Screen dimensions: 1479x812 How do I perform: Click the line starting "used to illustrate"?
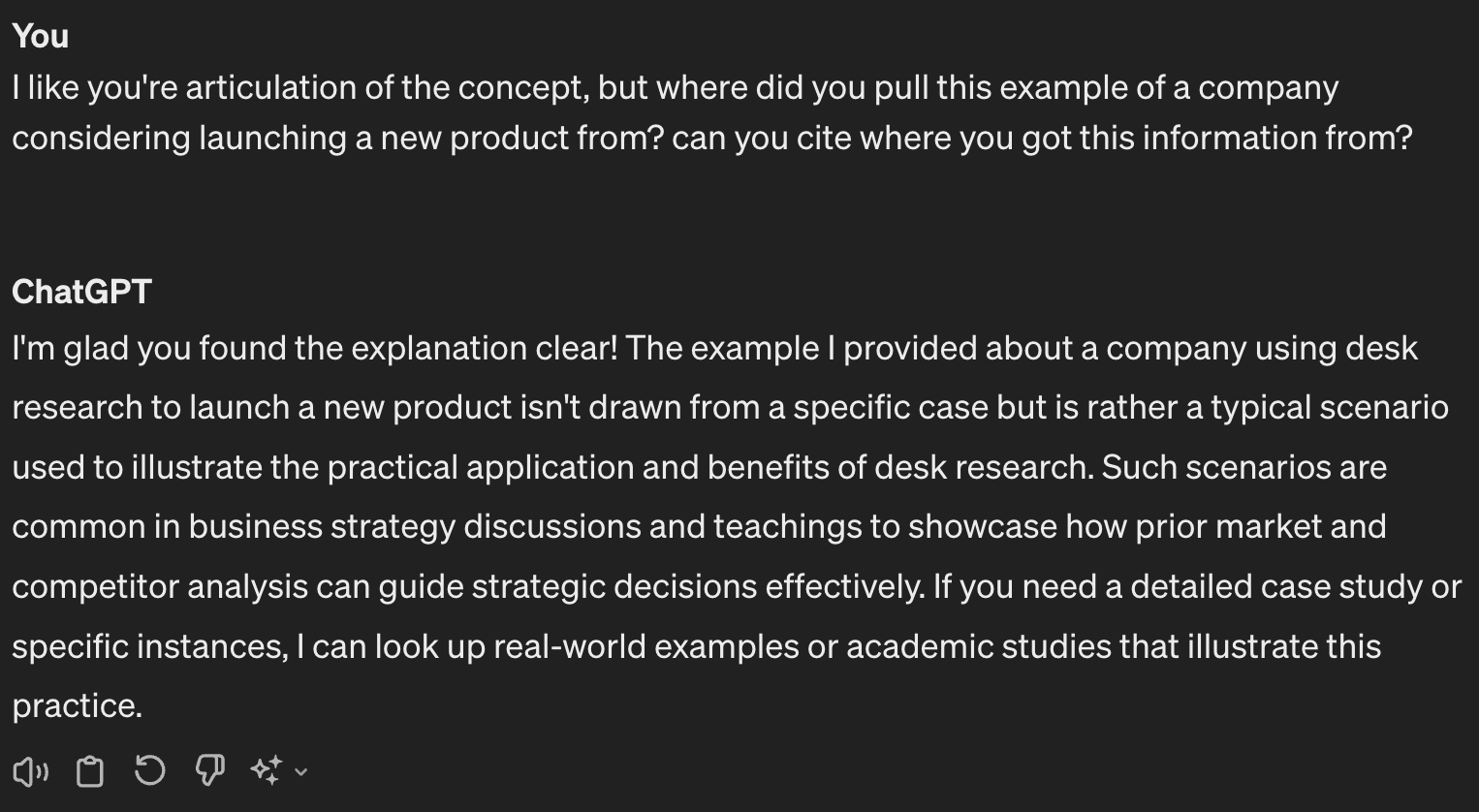coord(699,467)
